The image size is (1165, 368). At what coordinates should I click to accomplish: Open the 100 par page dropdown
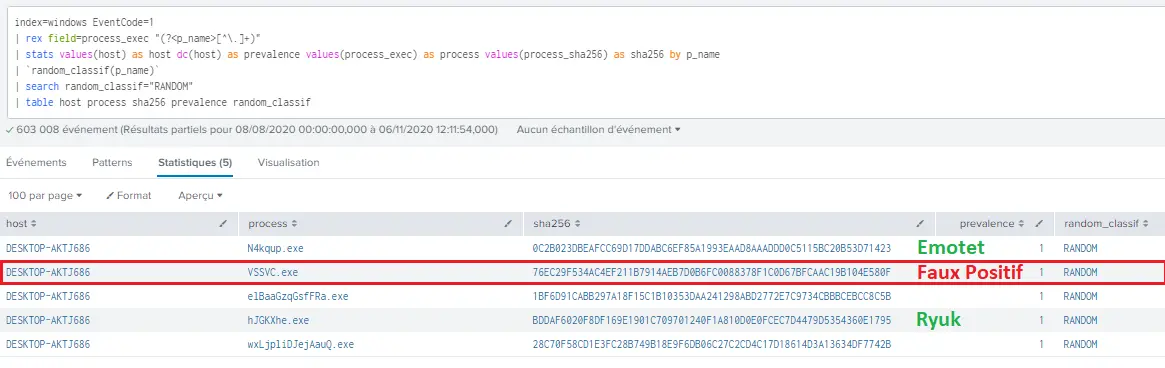pos(45,196)
